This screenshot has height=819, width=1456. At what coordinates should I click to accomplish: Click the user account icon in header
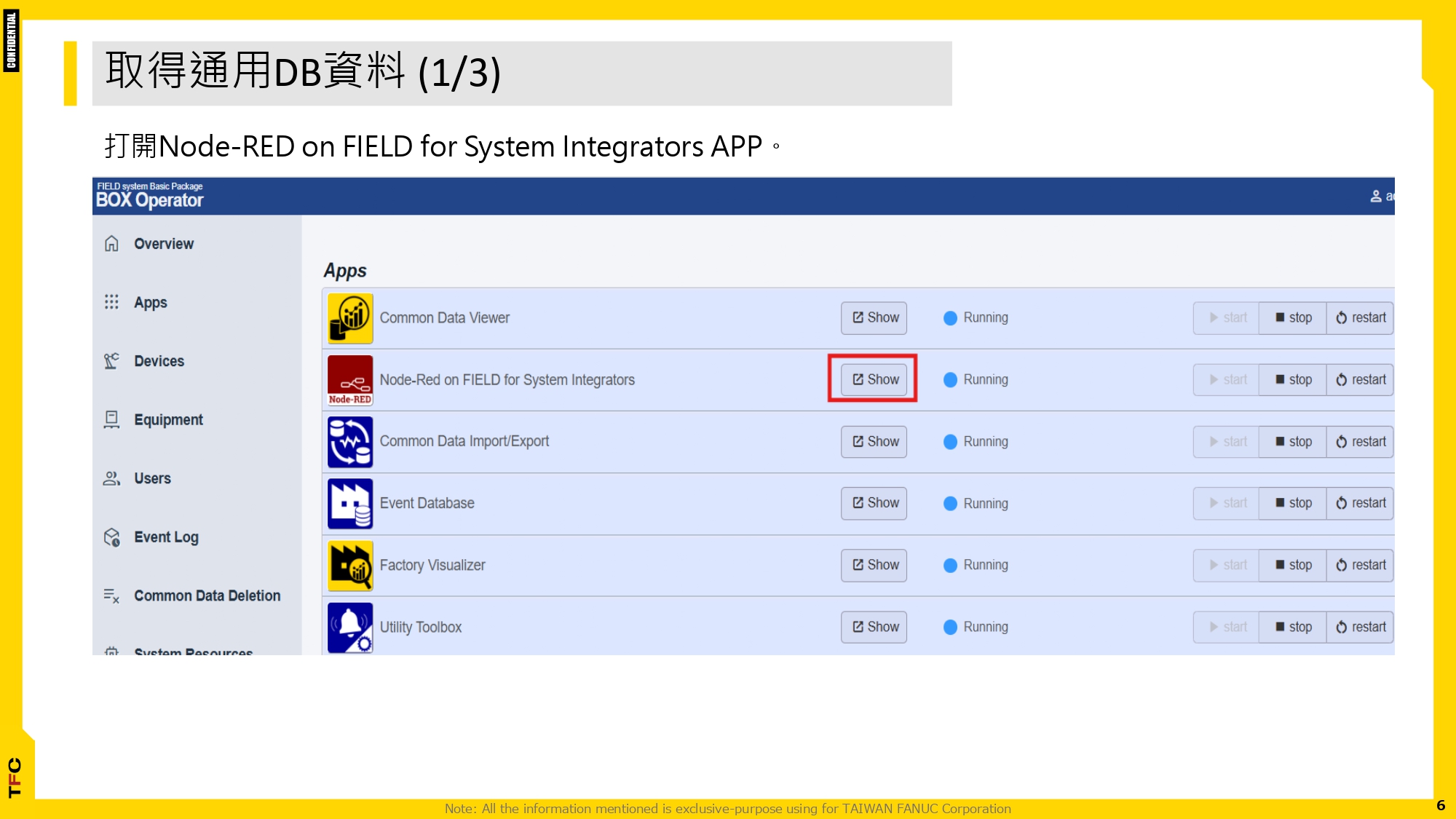1376,197
